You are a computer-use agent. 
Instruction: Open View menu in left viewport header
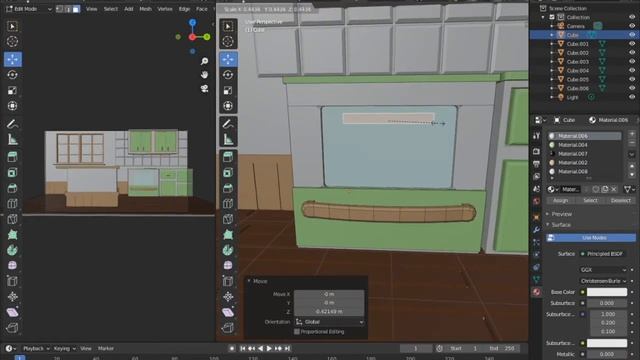pos(91,9)
